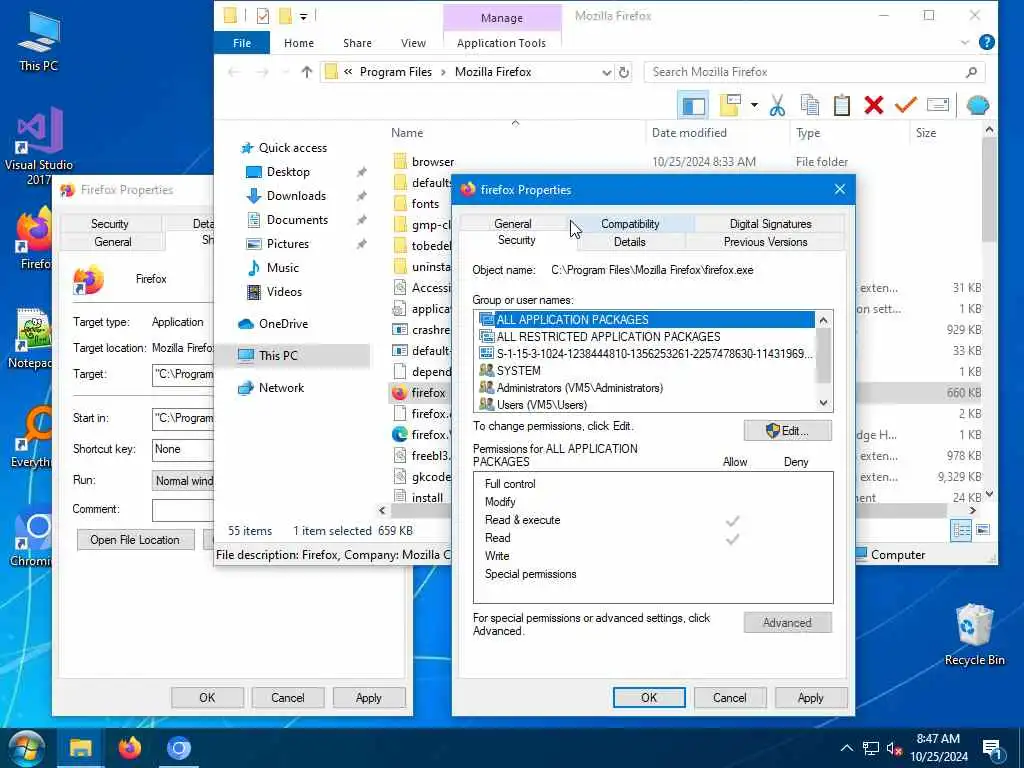Click the Name column header
The image size is (1024, 768).
(407, 133)
